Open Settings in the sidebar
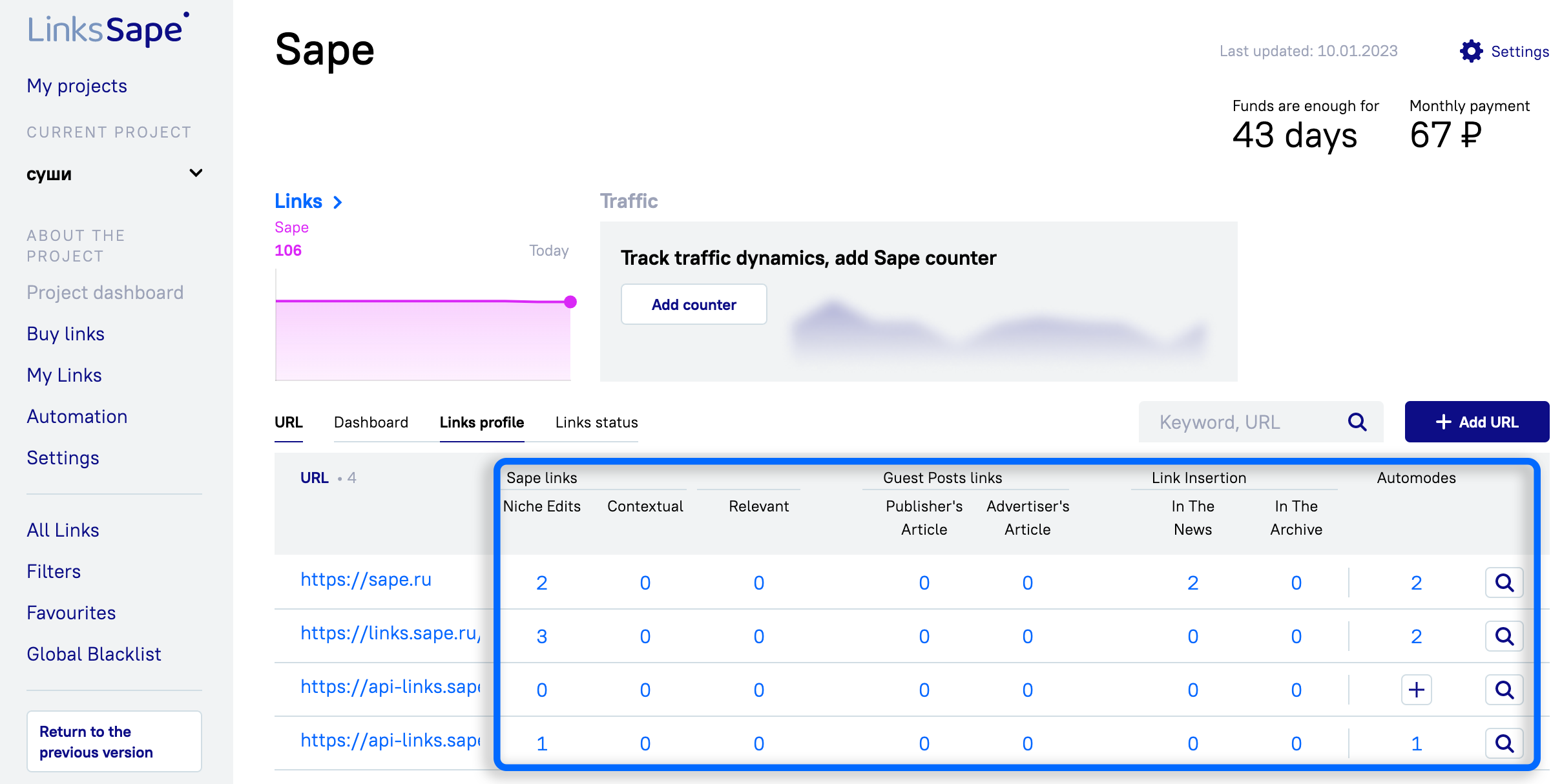Screen dimensions: 1562x784 tap(63, 458)
